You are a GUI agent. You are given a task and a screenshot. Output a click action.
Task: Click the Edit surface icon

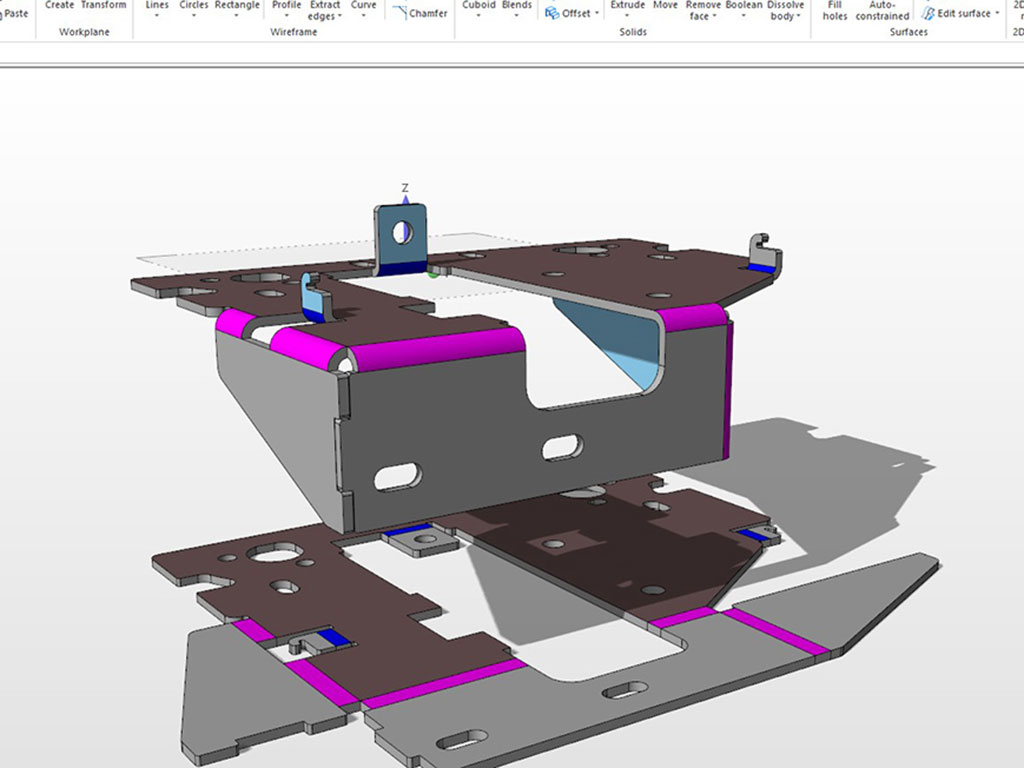(929, 13)
